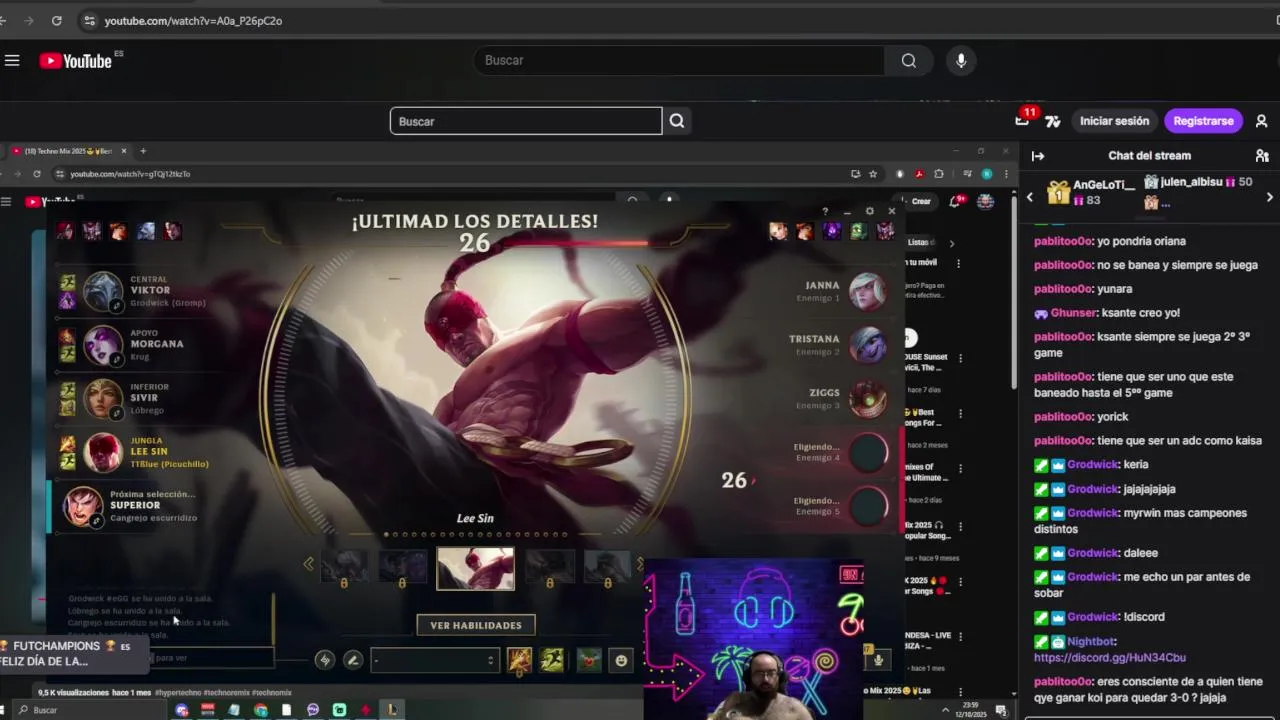Viewport: 1280px width, 720px height.
Task: Open the runes quick-edit icon
Action: click(324, 660)
